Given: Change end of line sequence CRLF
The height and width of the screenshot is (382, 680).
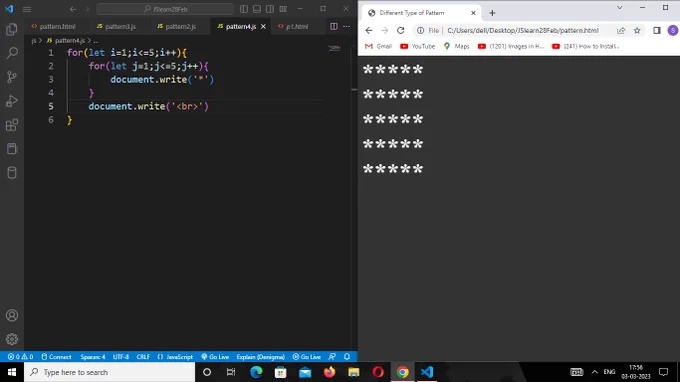Looking at the screenshot, I should click(x=143, y=357).
